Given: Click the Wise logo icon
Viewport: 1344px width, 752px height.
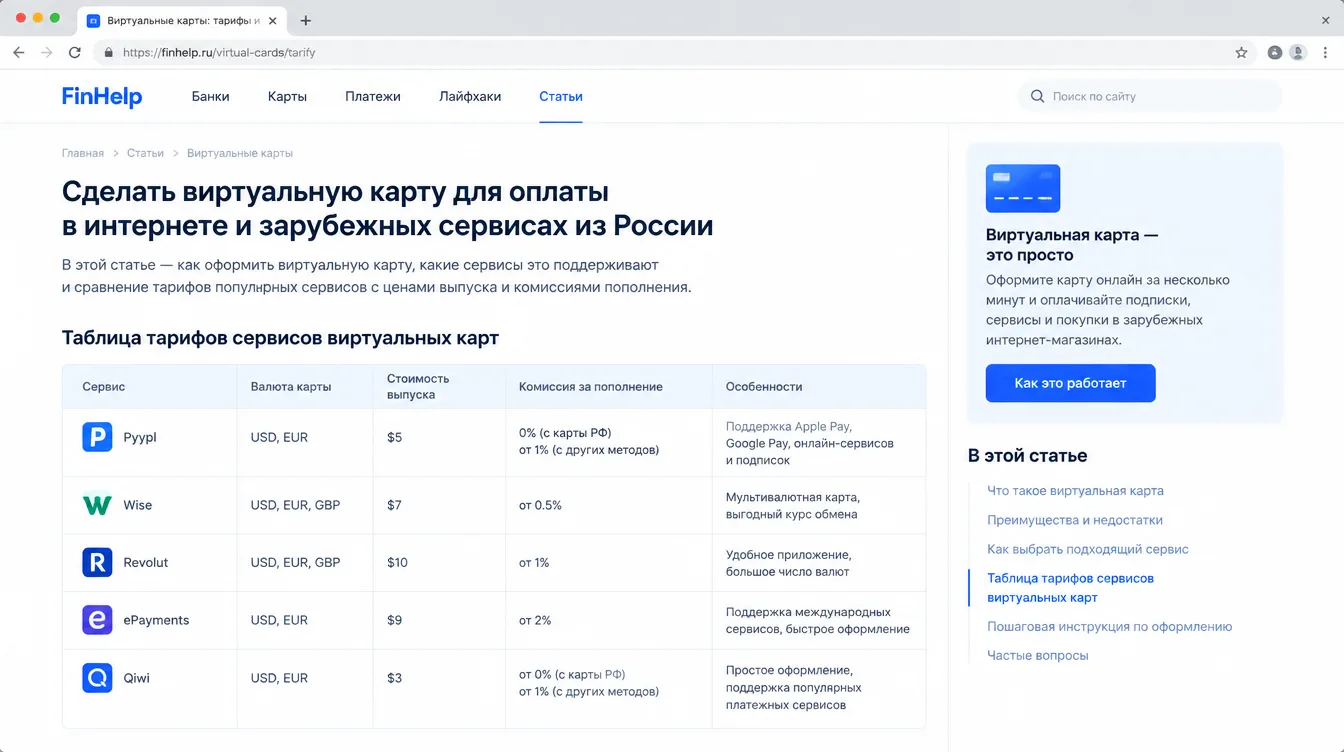Looking at the screenshot, I should point(97,505).
